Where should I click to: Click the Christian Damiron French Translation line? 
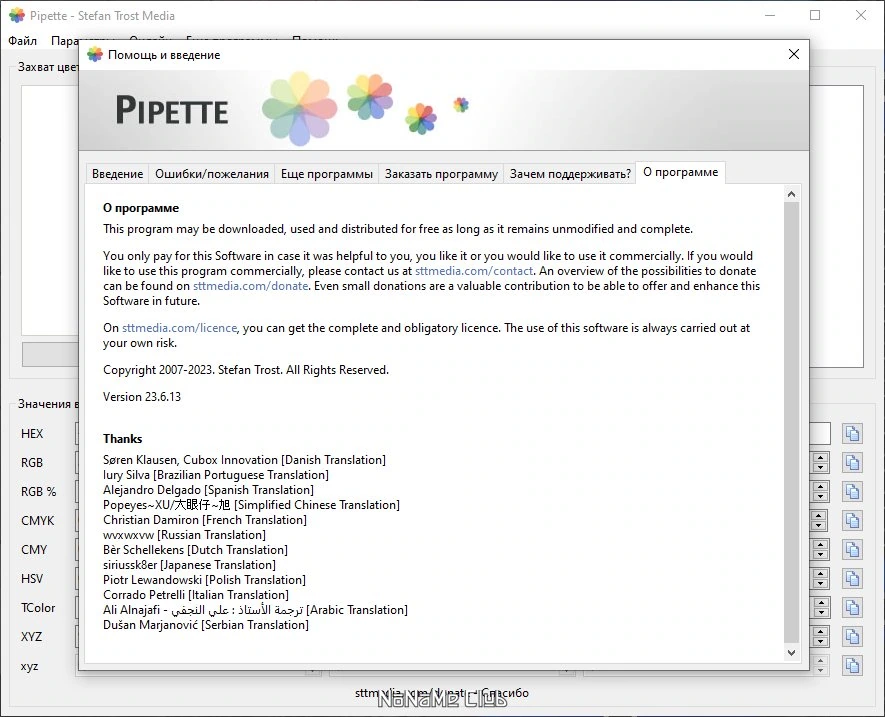click(205, 520)
